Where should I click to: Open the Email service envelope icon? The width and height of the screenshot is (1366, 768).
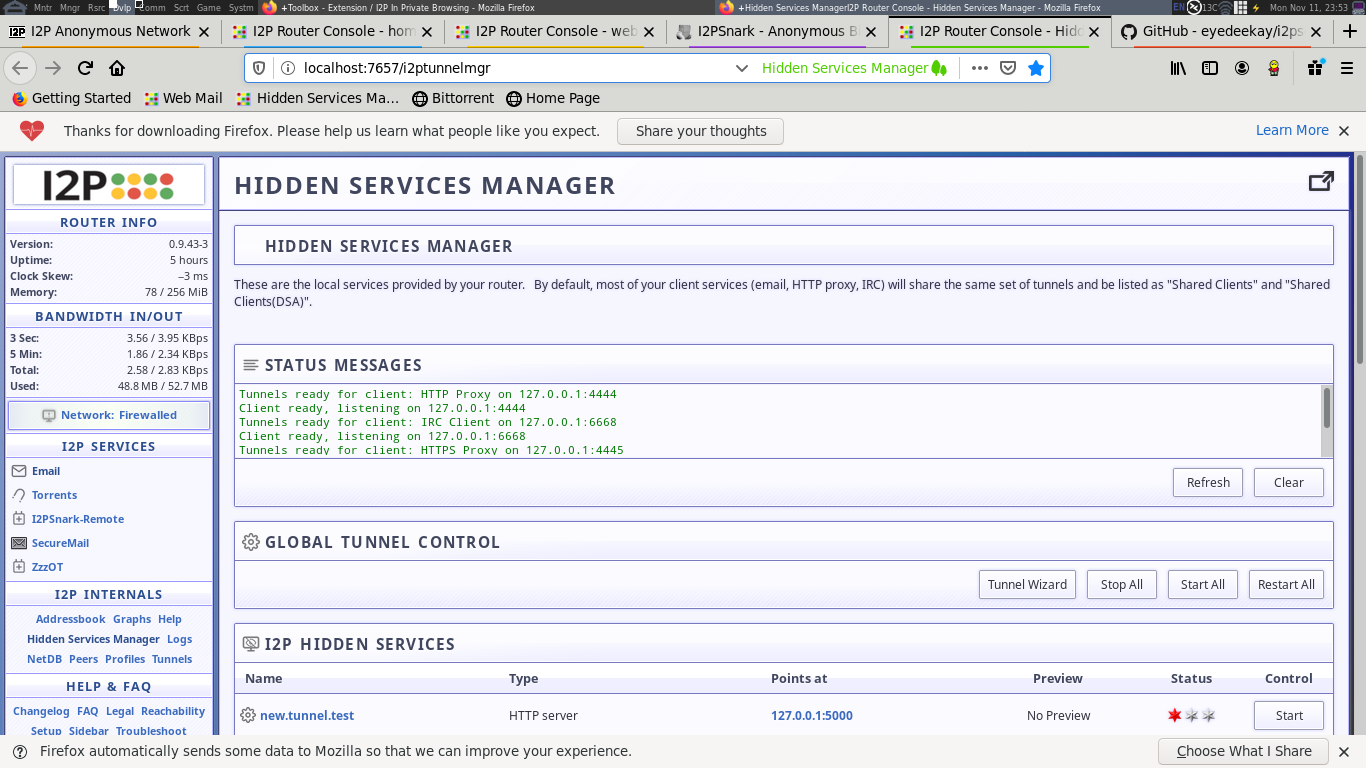[x=19, y=471]
